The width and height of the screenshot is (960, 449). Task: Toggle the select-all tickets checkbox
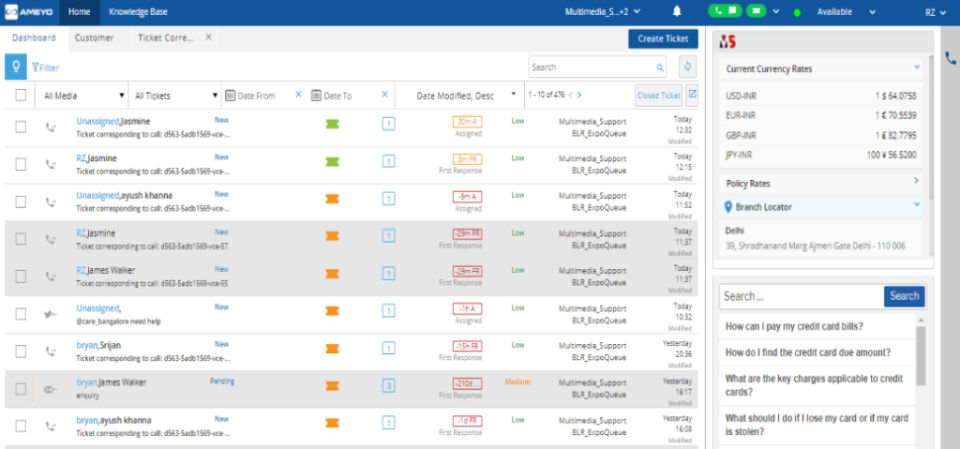coord(21,95)
